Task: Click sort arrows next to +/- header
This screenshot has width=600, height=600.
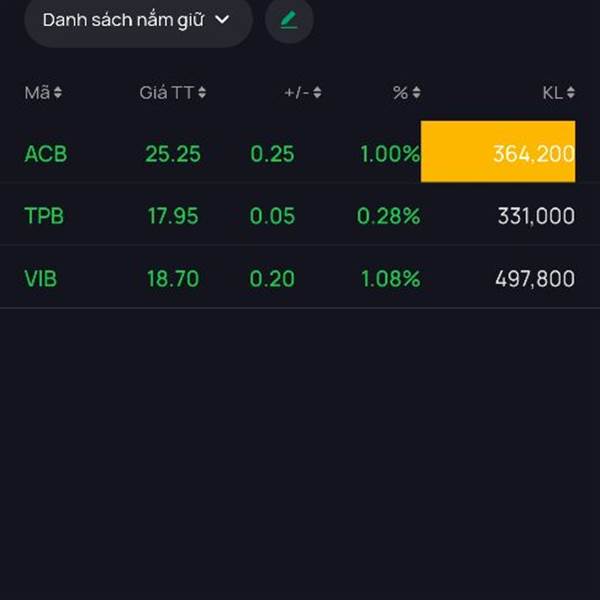Action: [317, 93]
